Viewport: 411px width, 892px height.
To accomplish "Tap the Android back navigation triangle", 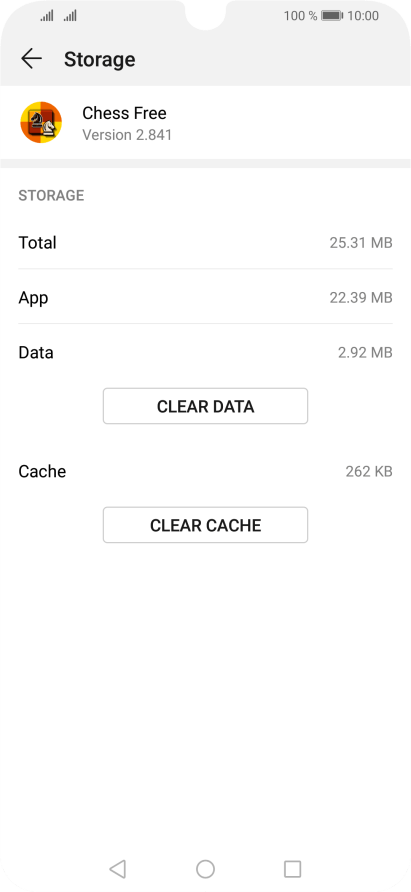I will pos(117,869).
